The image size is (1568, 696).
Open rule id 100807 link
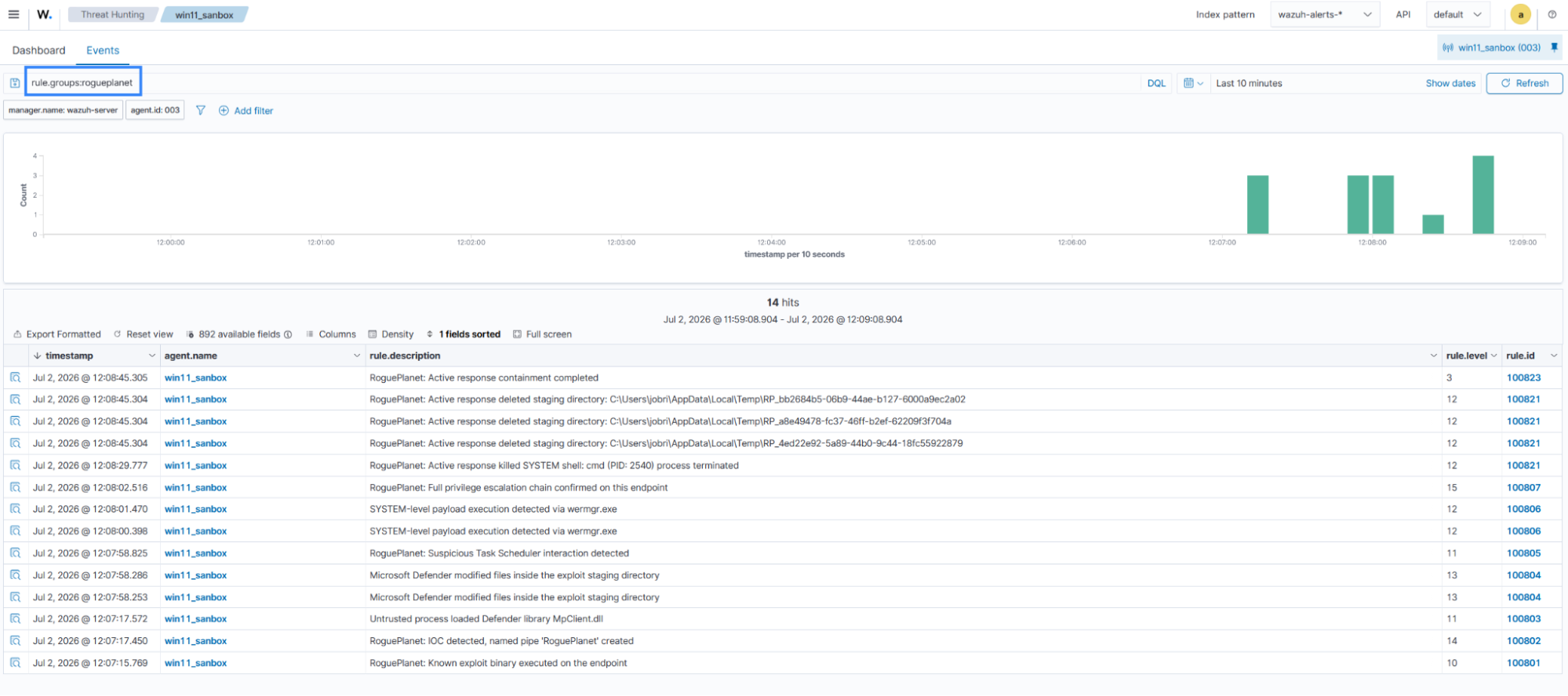[1523, 487]
